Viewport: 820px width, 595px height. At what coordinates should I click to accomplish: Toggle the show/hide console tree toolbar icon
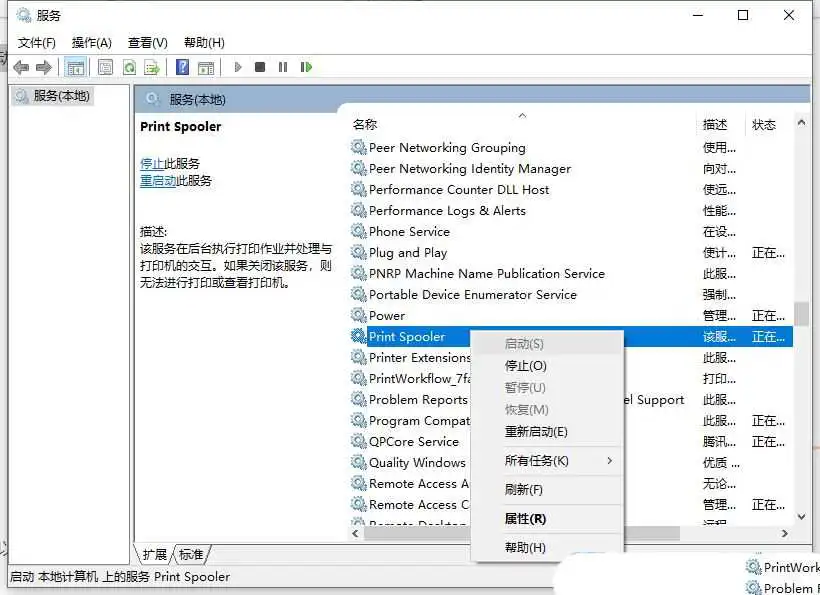[x=75, y=67]
